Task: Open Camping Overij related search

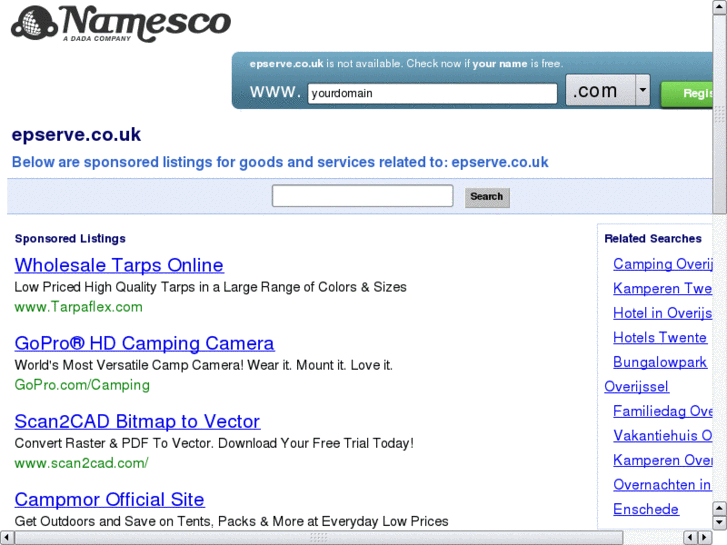Action: click(x=663, y=264)
